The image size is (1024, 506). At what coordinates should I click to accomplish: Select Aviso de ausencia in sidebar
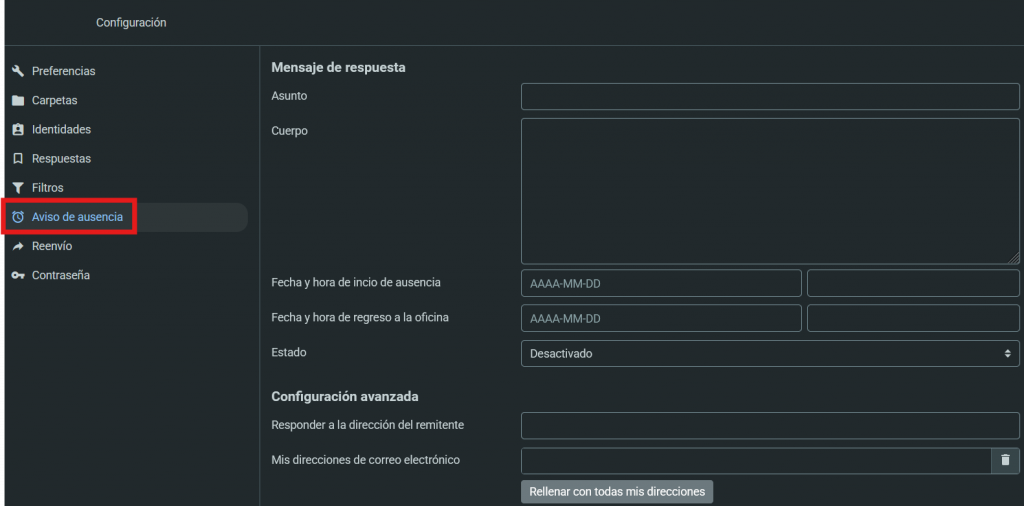click(x=77, y=217)
